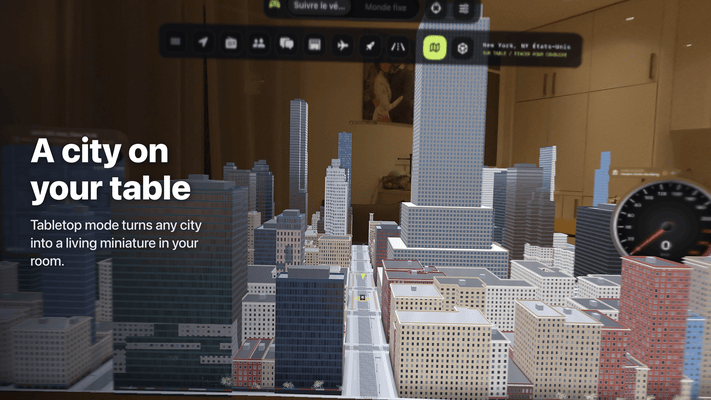Open the two-people multiplayer icon
Image resolution: width=711 pixels, height=400 pixels.
click(x=259, y=43)
